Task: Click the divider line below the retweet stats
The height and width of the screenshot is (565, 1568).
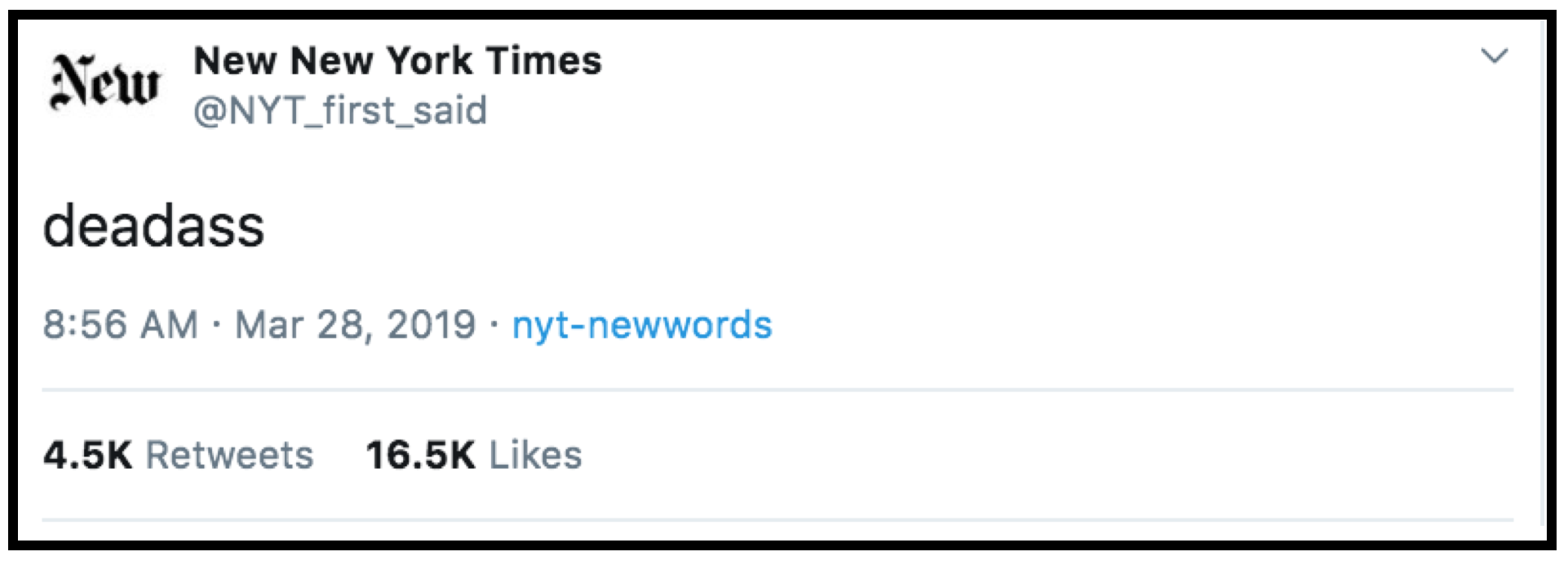Action: pyautogui.click(x=777, y=519)
